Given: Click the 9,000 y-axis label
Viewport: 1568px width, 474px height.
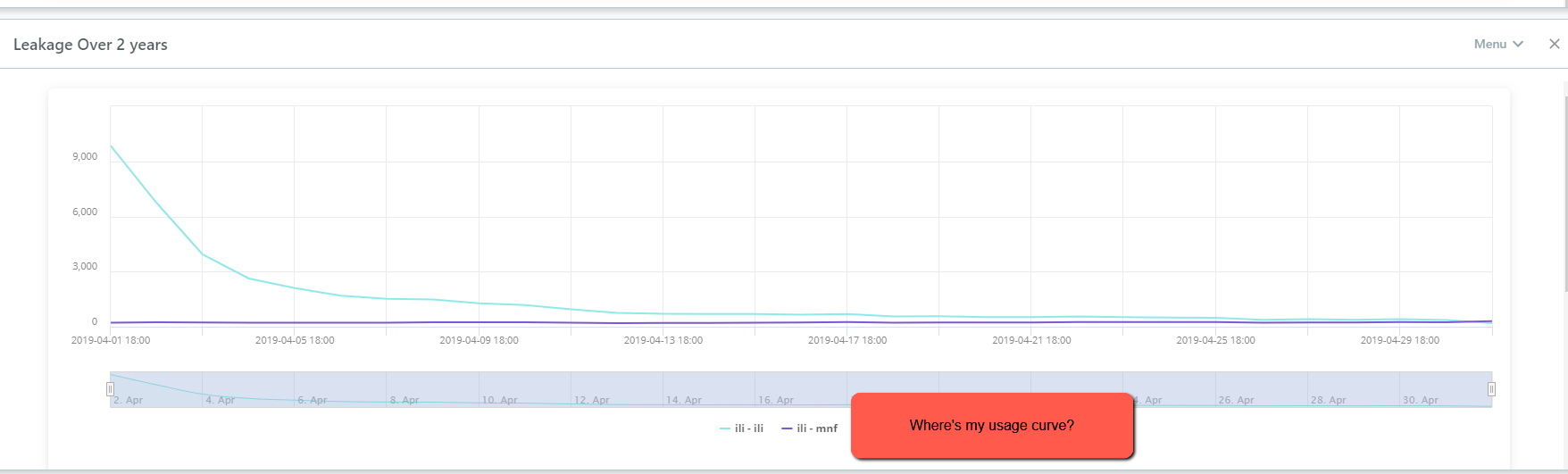Looking at the screenshot, I should coord(85,156).
